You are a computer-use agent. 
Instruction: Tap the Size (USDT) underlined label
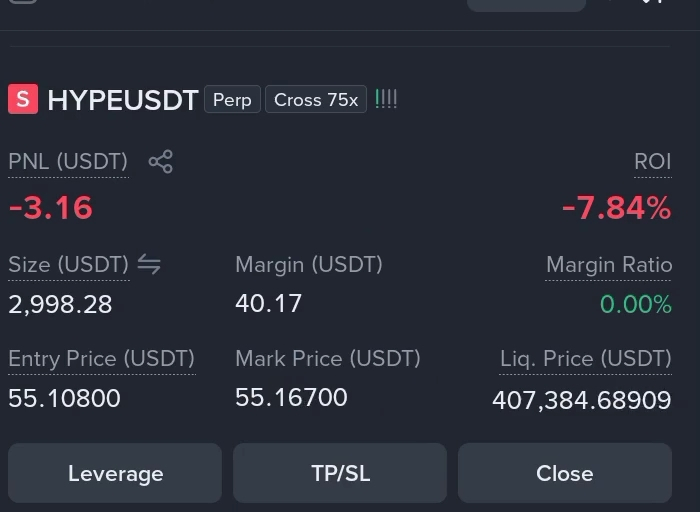coord(69,265)
